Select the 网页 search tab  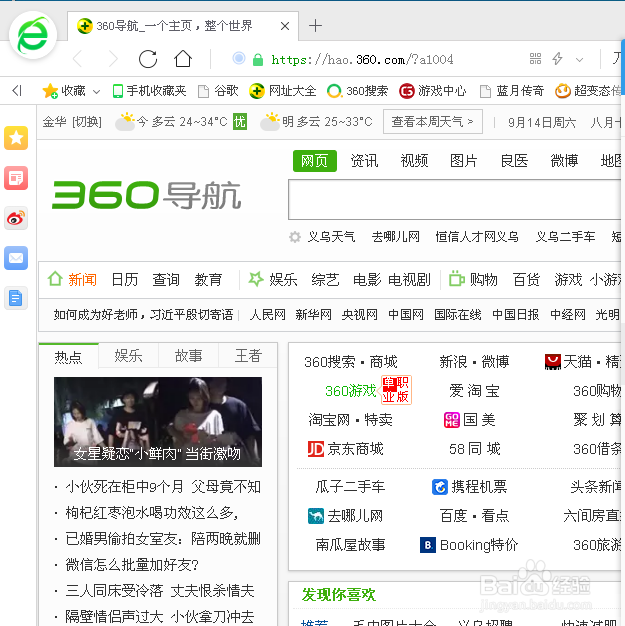point(315,161)
